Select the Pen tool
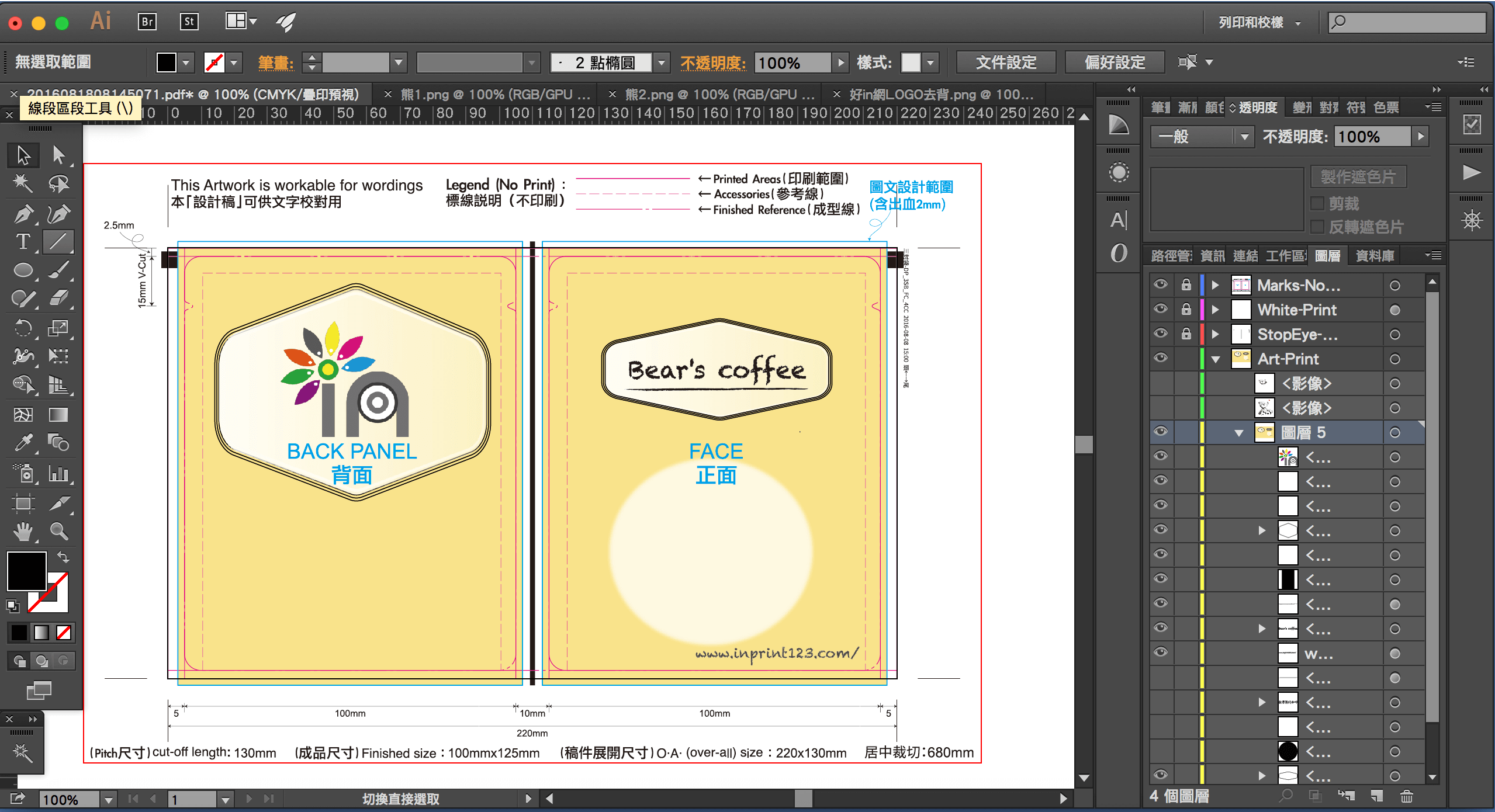Image resolution: width=1495 pixels, height=812 pixels. pos(23,214)
